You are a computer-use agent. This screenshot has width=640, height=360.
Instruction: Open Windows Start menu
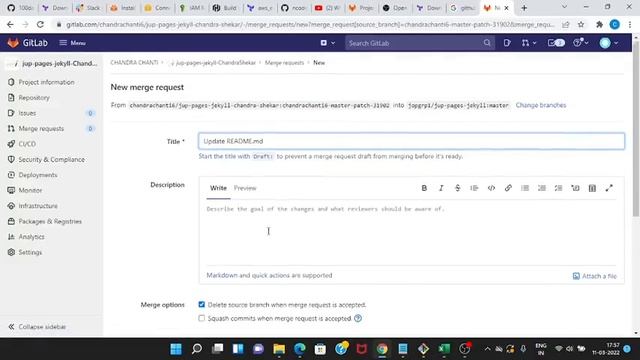pos(176,349)
